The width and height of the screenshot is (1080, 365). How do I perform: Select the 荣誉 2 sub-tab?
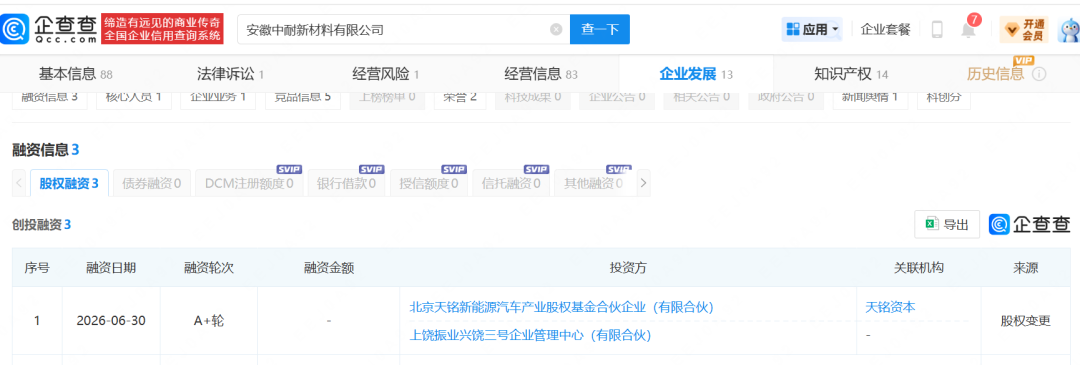461,97
